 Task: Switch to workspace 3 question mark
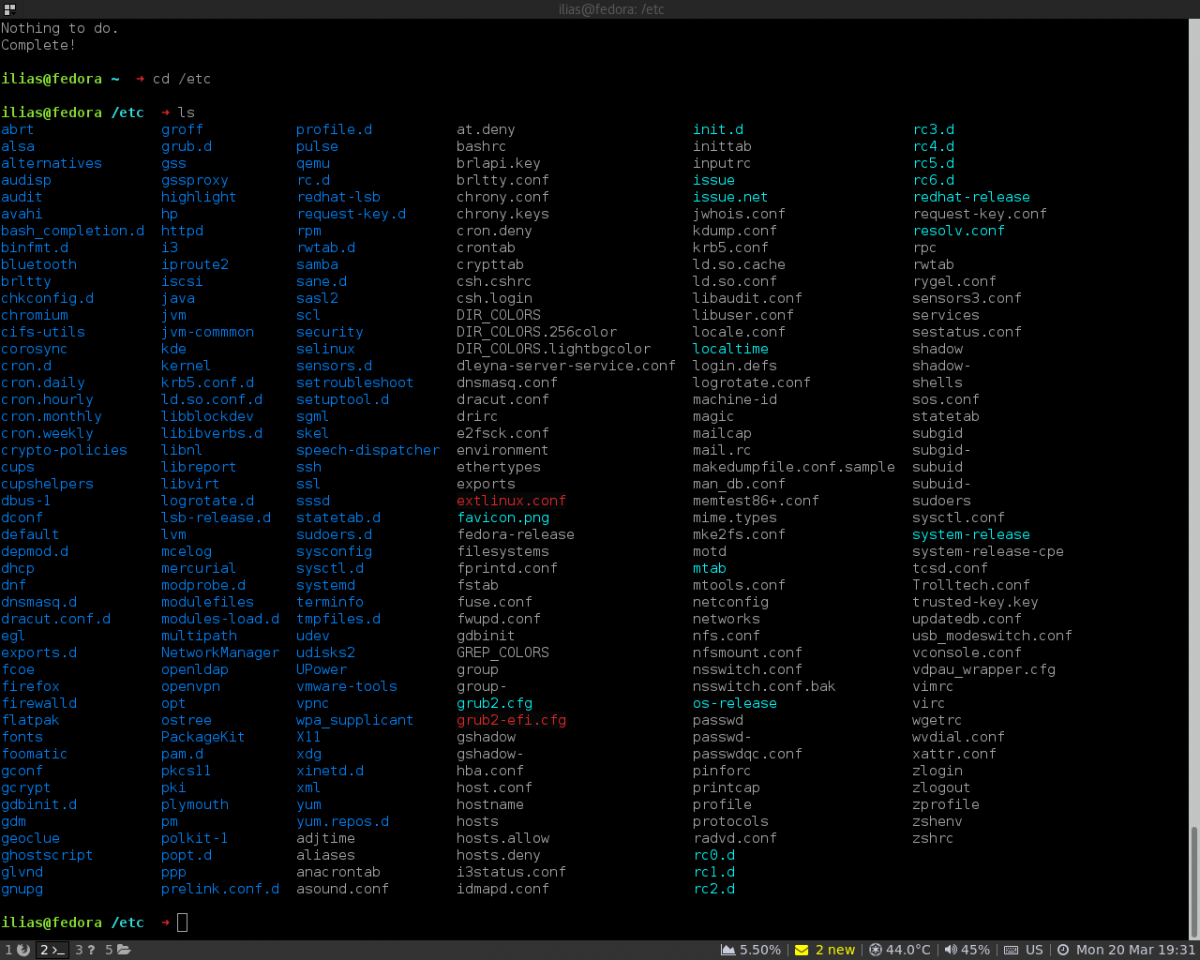[85, 950]
